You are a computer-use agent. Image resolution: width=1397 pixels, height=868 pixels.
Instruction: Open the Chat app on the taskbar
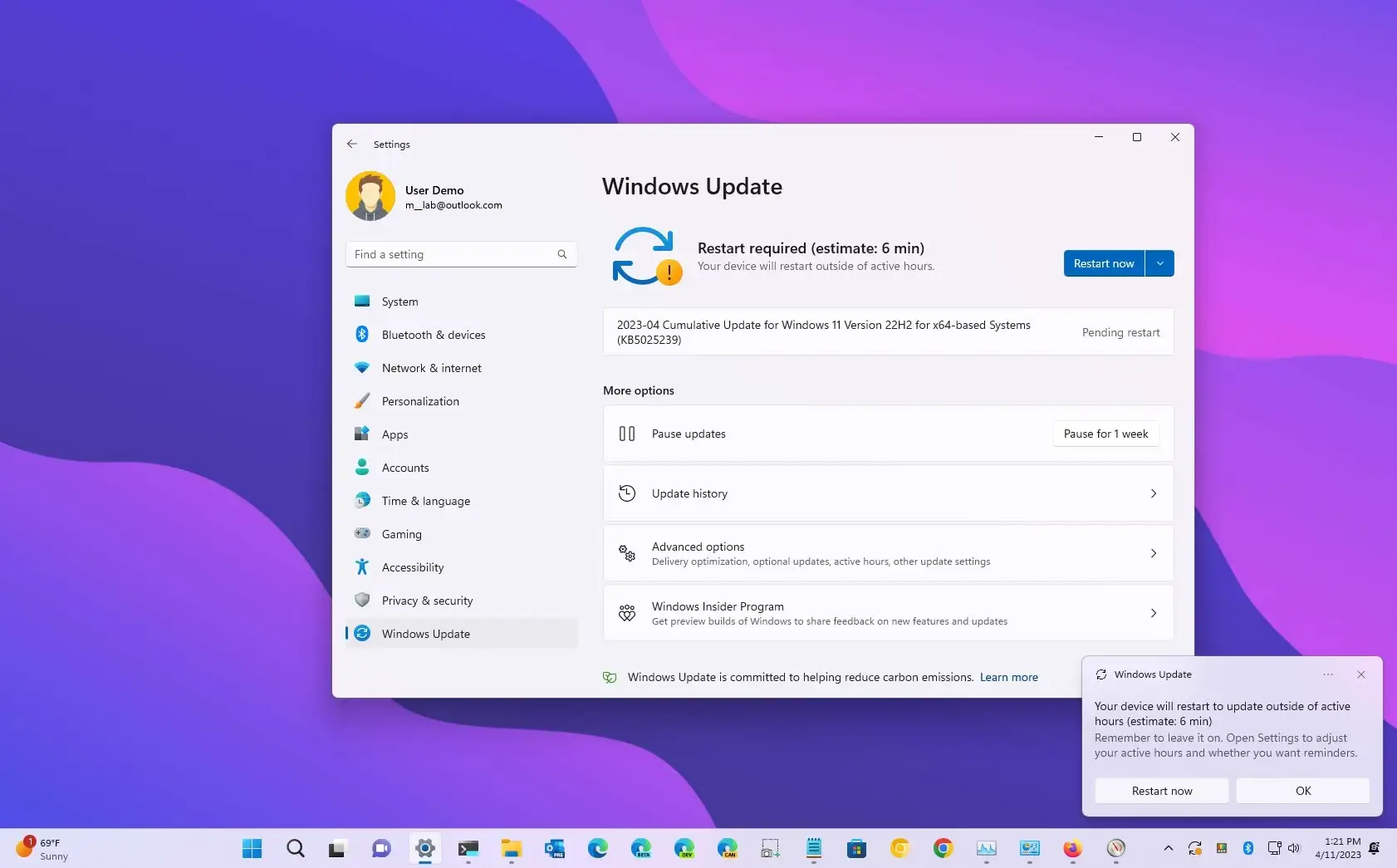pyautogui.click(x=381, y=848)
